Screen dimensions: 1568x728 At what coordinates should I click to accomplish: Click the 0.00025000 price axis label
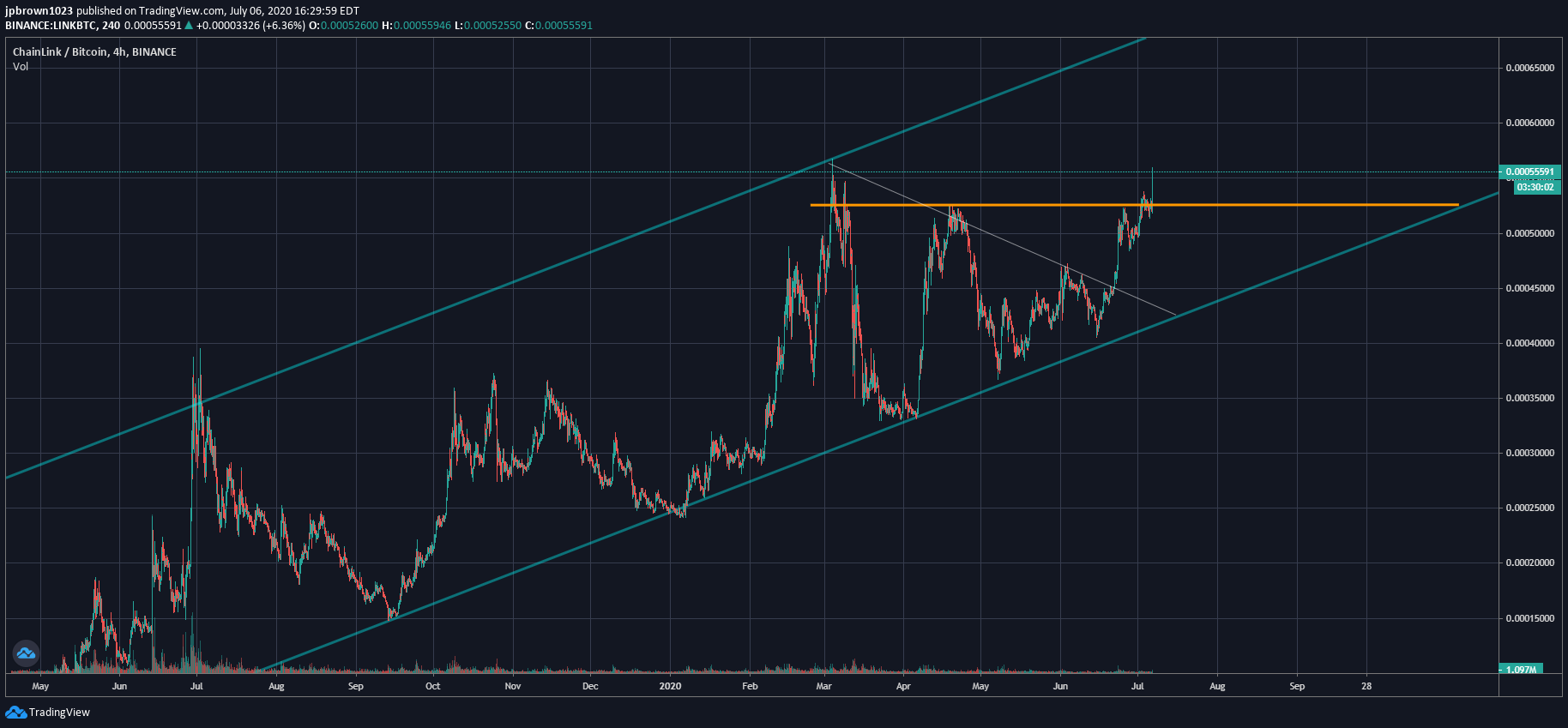click(x=1529, y=508)
